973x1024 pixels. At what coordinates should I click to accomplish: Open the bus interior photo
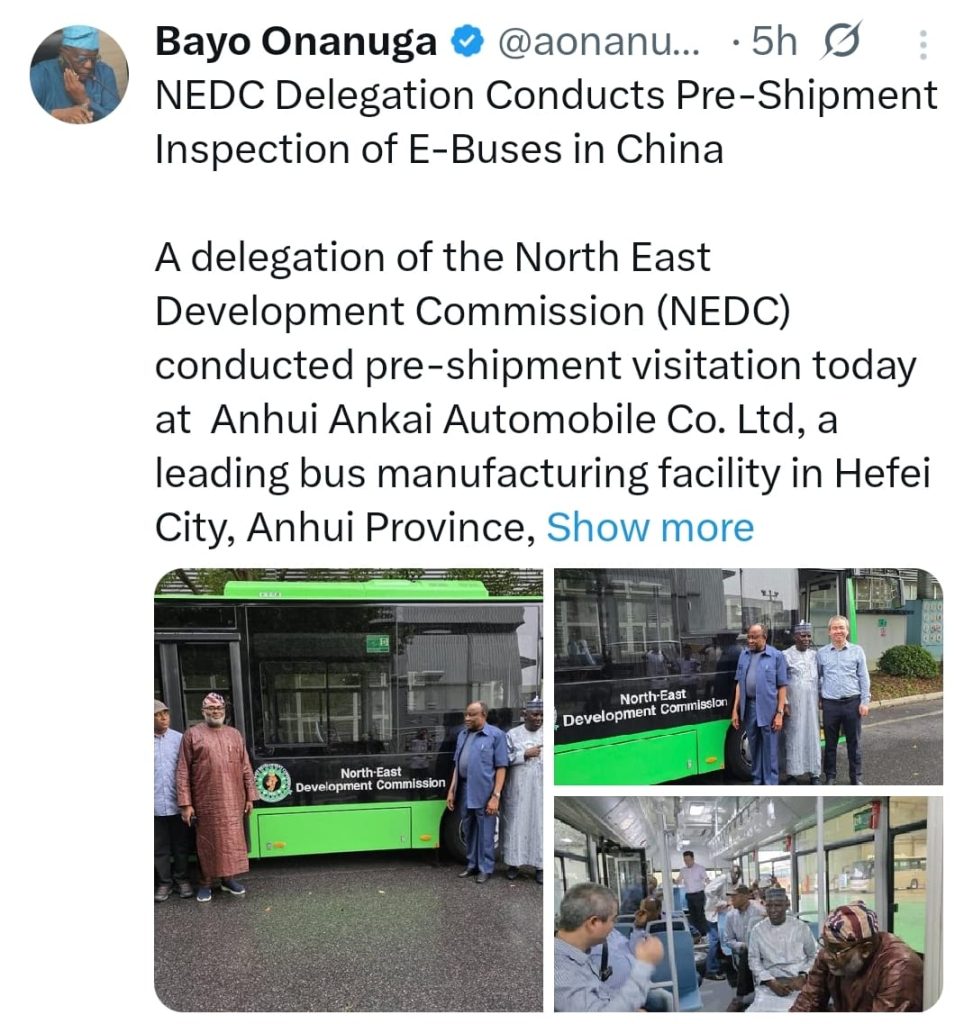pos(748,904)
